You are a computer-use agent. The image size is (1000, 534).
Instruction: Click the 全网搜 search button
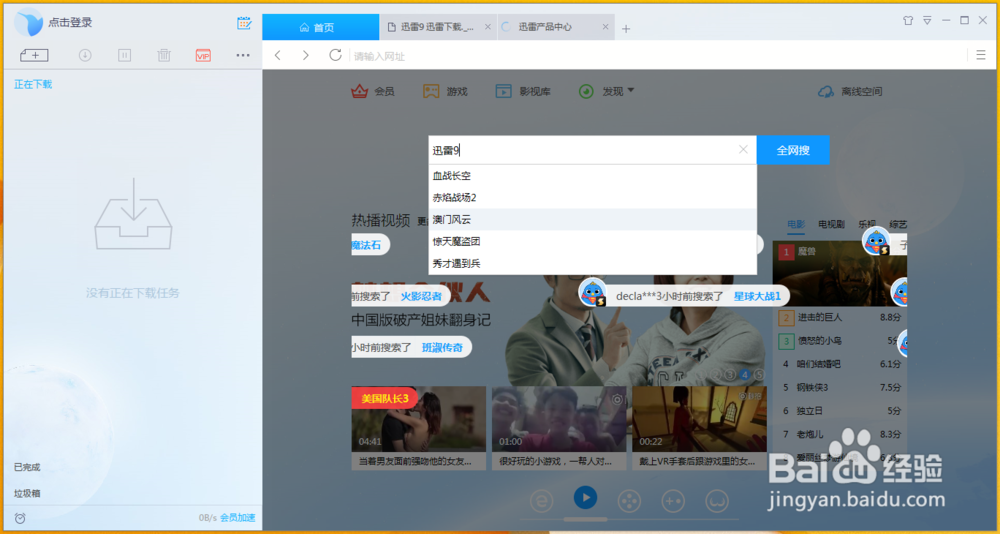point(793,150)
